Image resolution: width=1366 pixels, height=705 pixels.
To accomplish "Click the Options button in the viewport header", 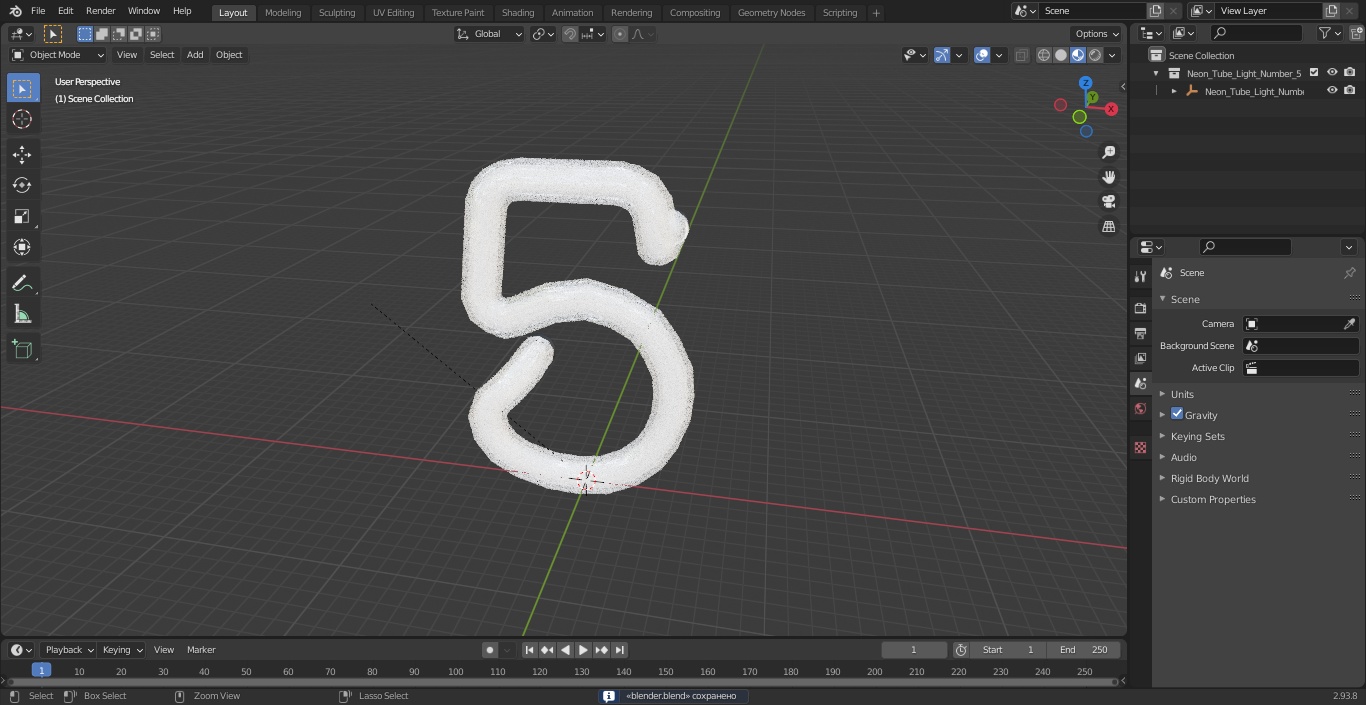I will coord(1097,34).
